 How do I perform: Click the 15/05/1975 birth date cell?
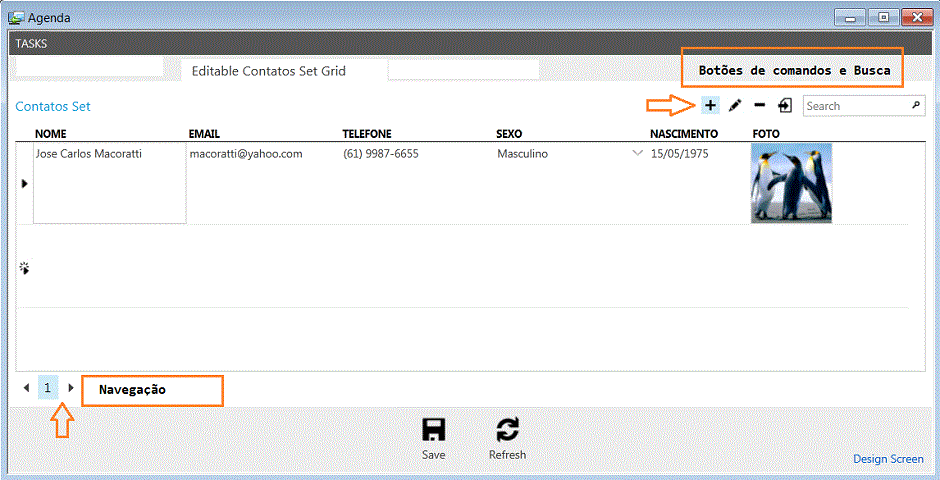680,154
